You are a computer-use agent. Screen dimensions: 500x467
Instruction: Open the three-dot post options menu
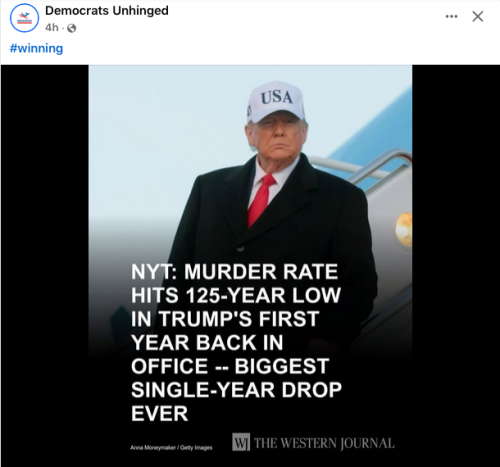click(x=451, y=16)
